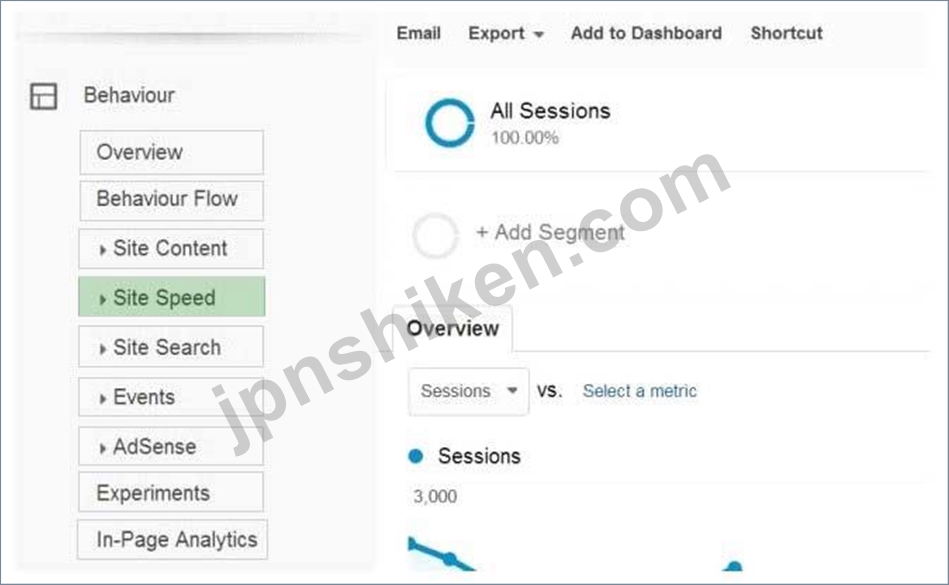Expand the Events section
949x585 pixels.
(x=171, y=397)
